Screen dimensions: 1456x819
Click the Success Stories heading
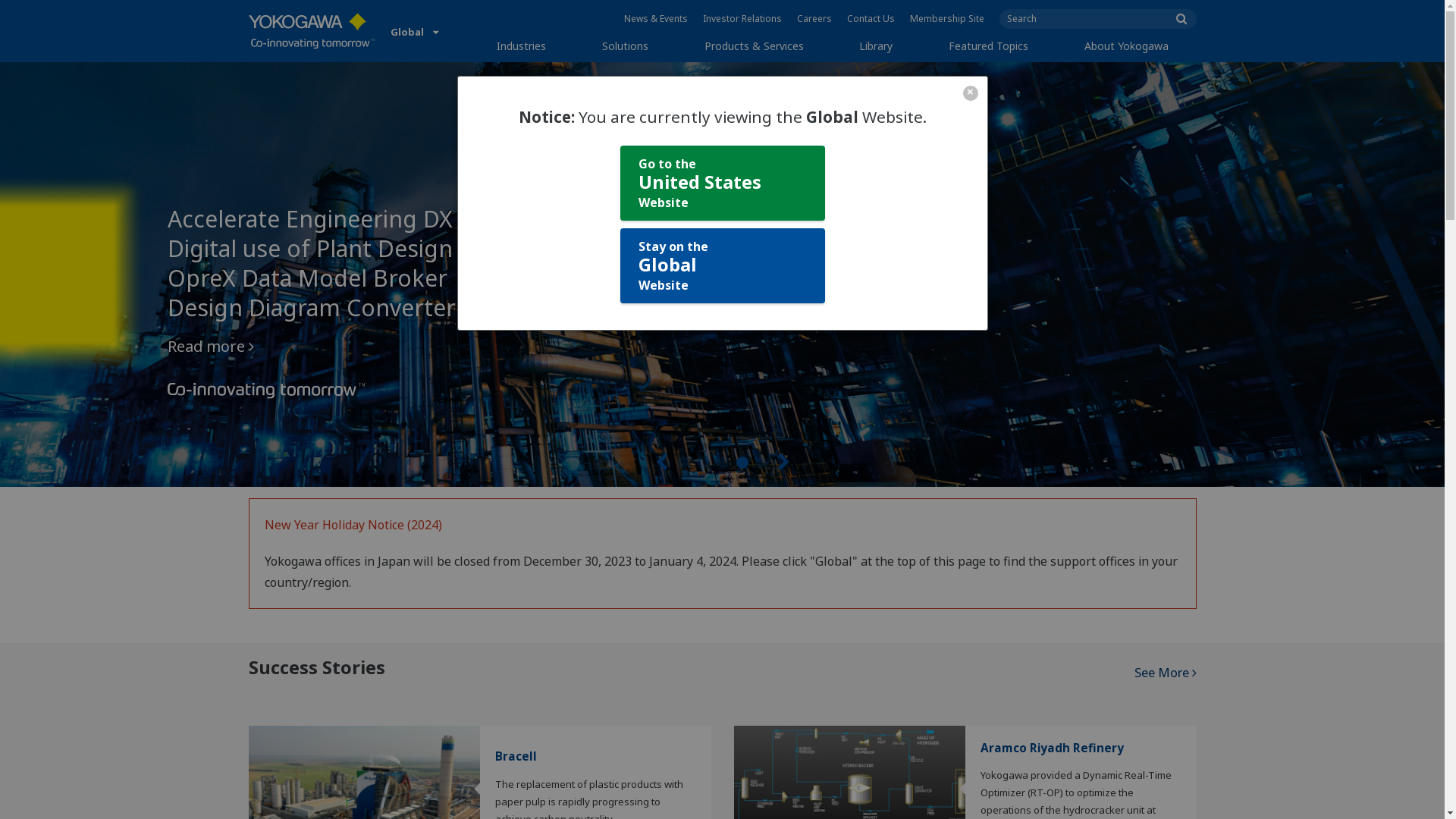316,667
